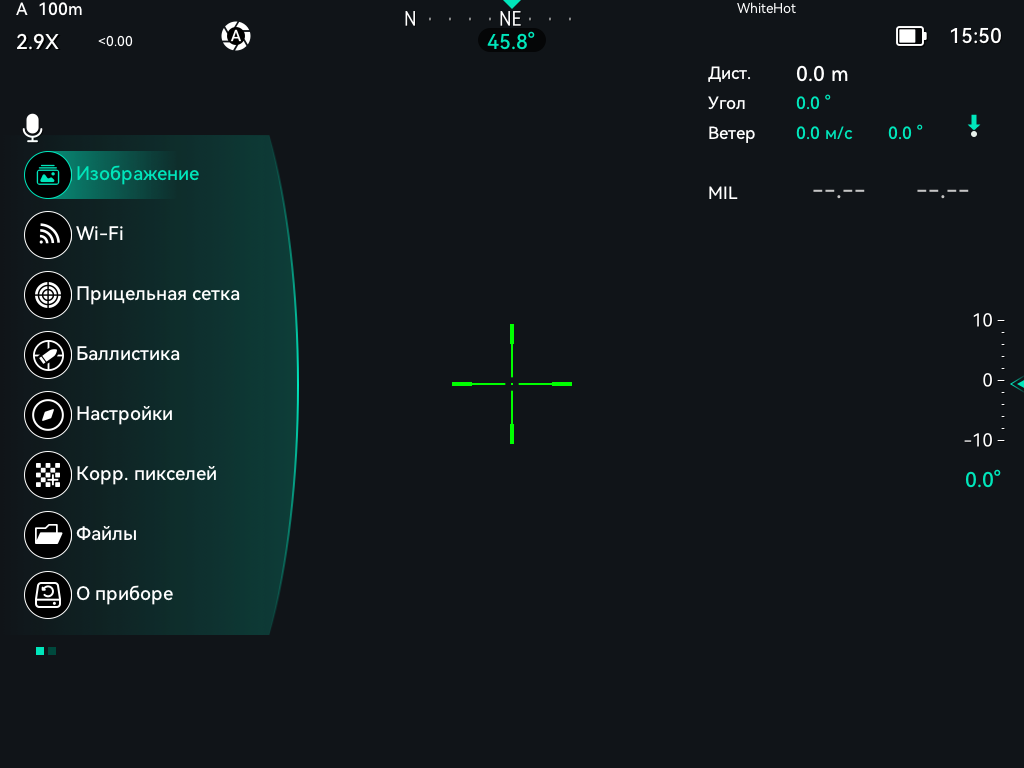Screen dimensions: 1024x768
Task: Open the Изображение image menu icon
Action: [x=48, y=175]
